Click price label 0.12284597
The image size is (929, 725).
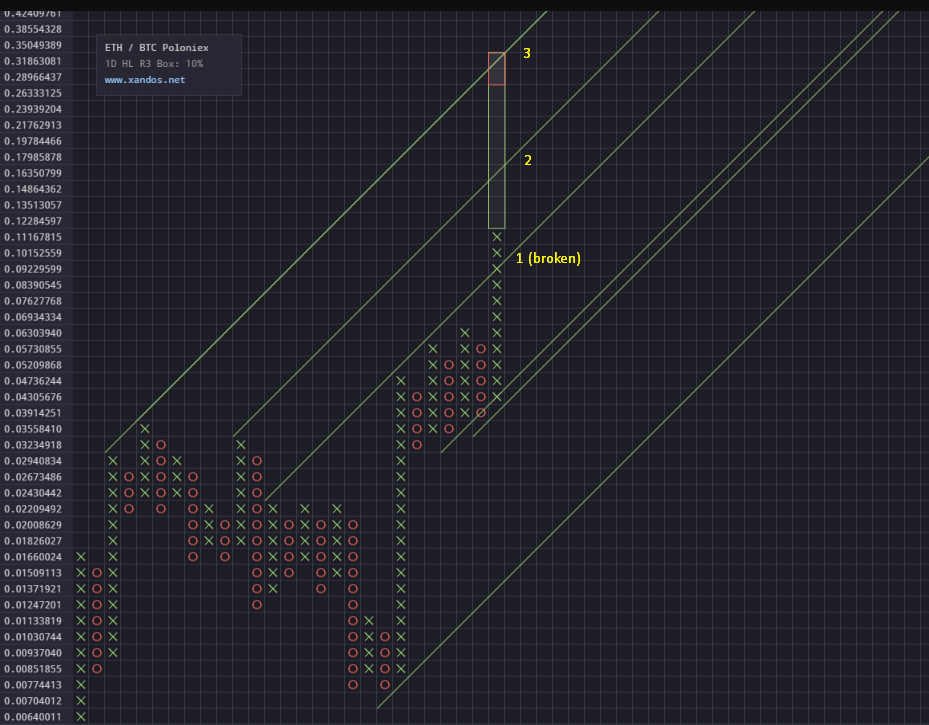pyautogui.click(x=33, y=221)
